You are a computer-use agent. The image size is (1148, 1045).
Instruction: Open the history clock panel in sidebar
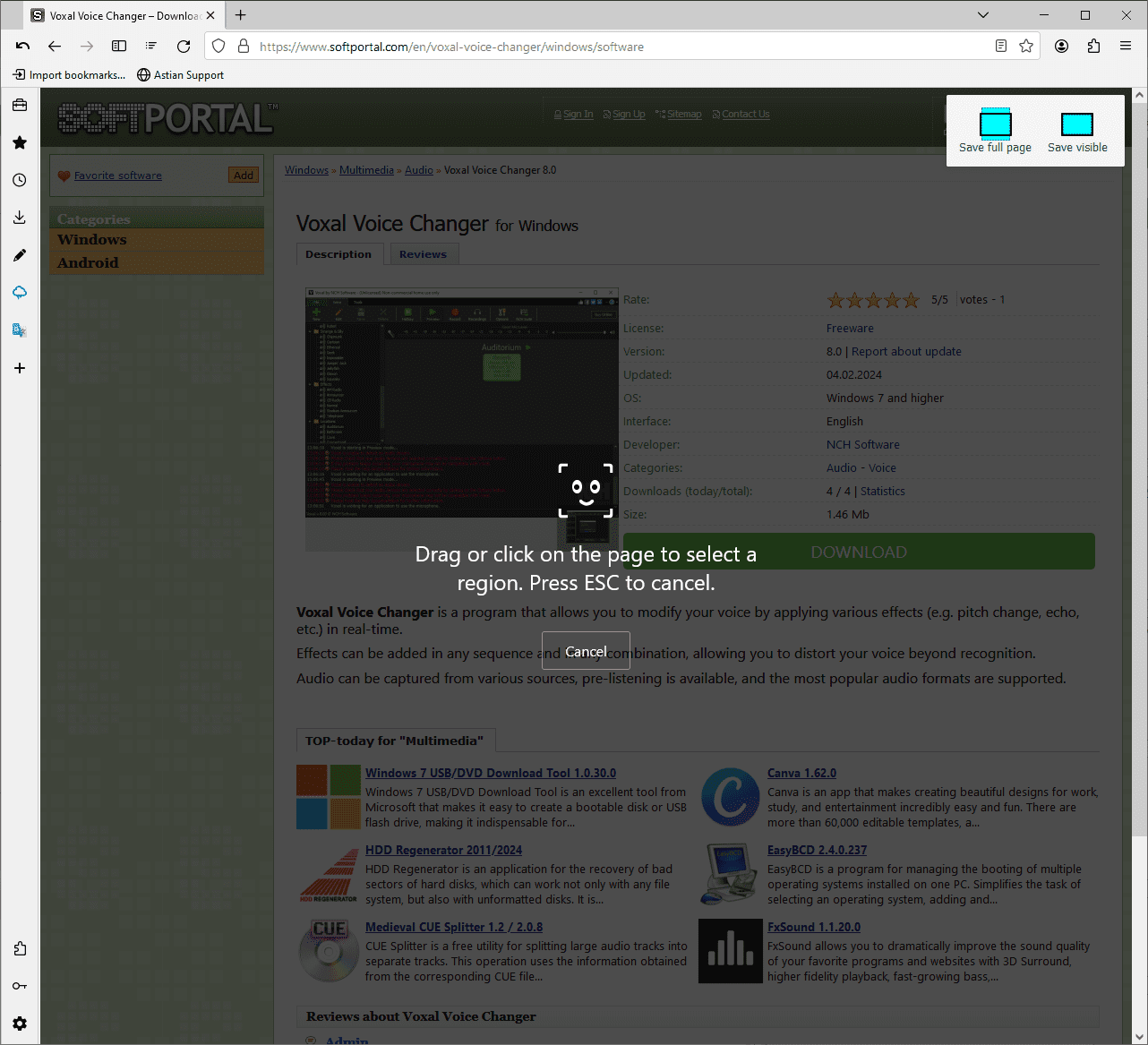pos(20,180)
